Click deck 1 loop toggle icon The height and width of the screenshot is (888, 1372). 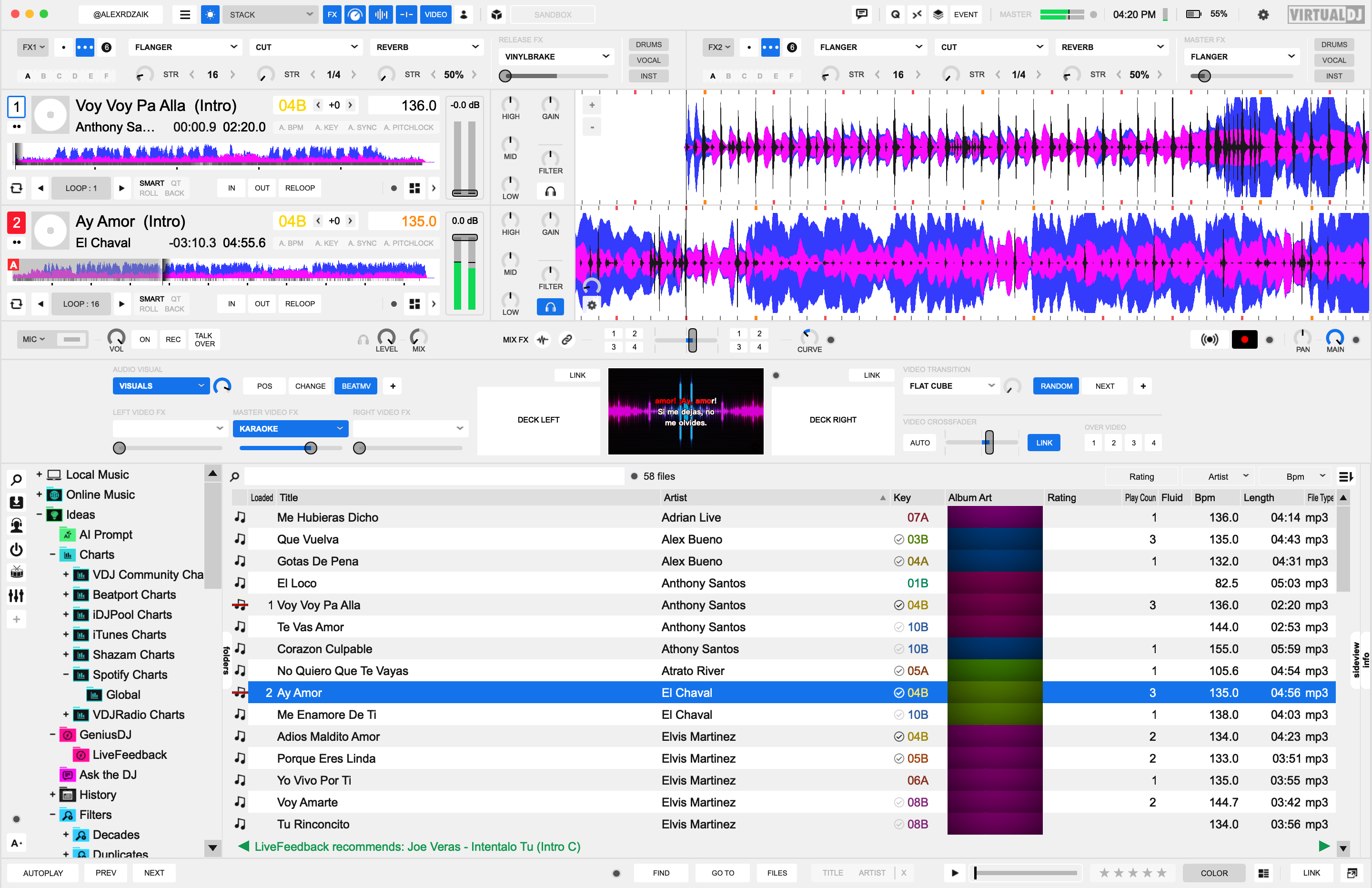click(17, 188)
